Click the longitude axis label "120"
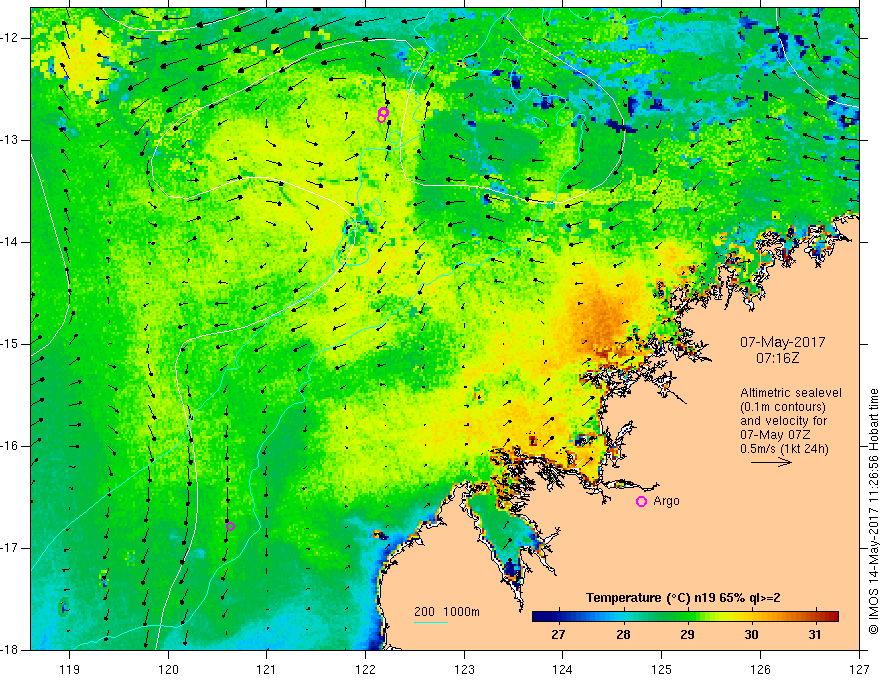880x680 pixels. [x=168, y=669]
